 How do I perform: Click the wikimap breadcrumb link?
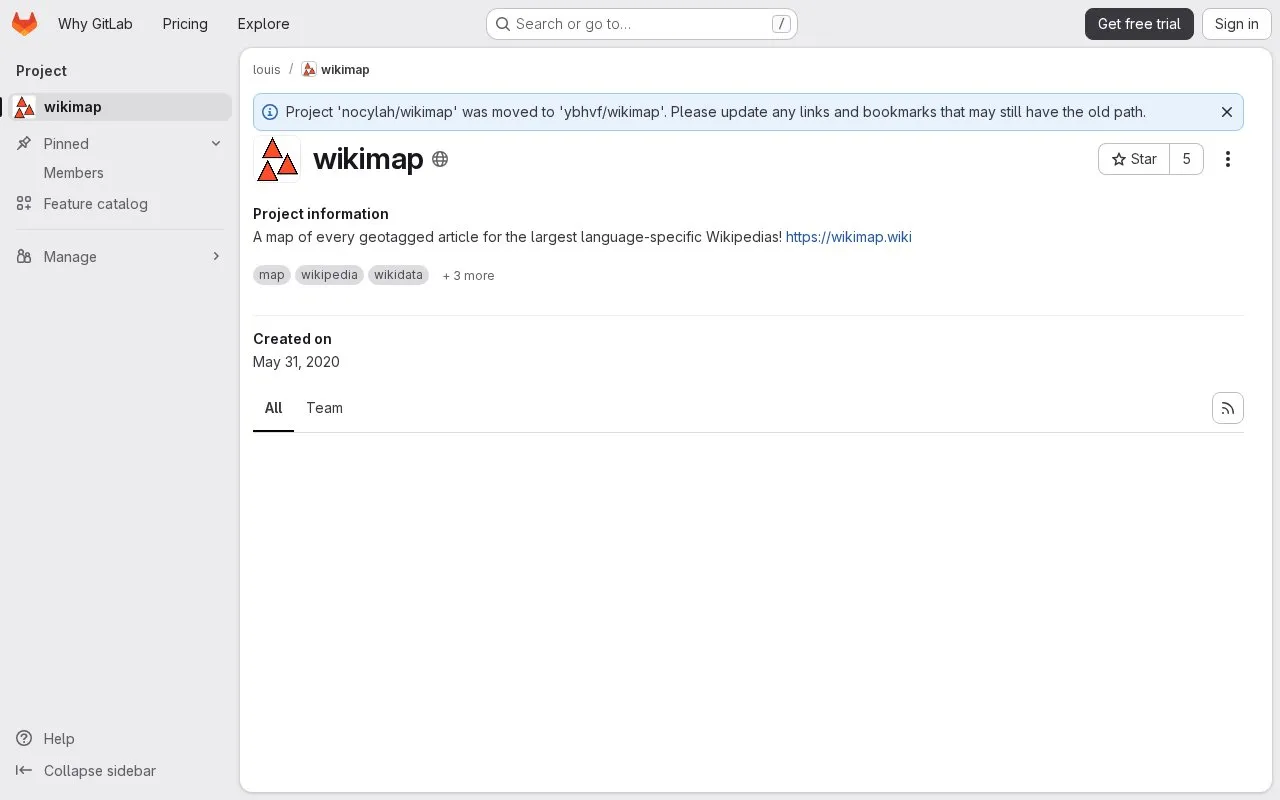(x=345, y=70)
